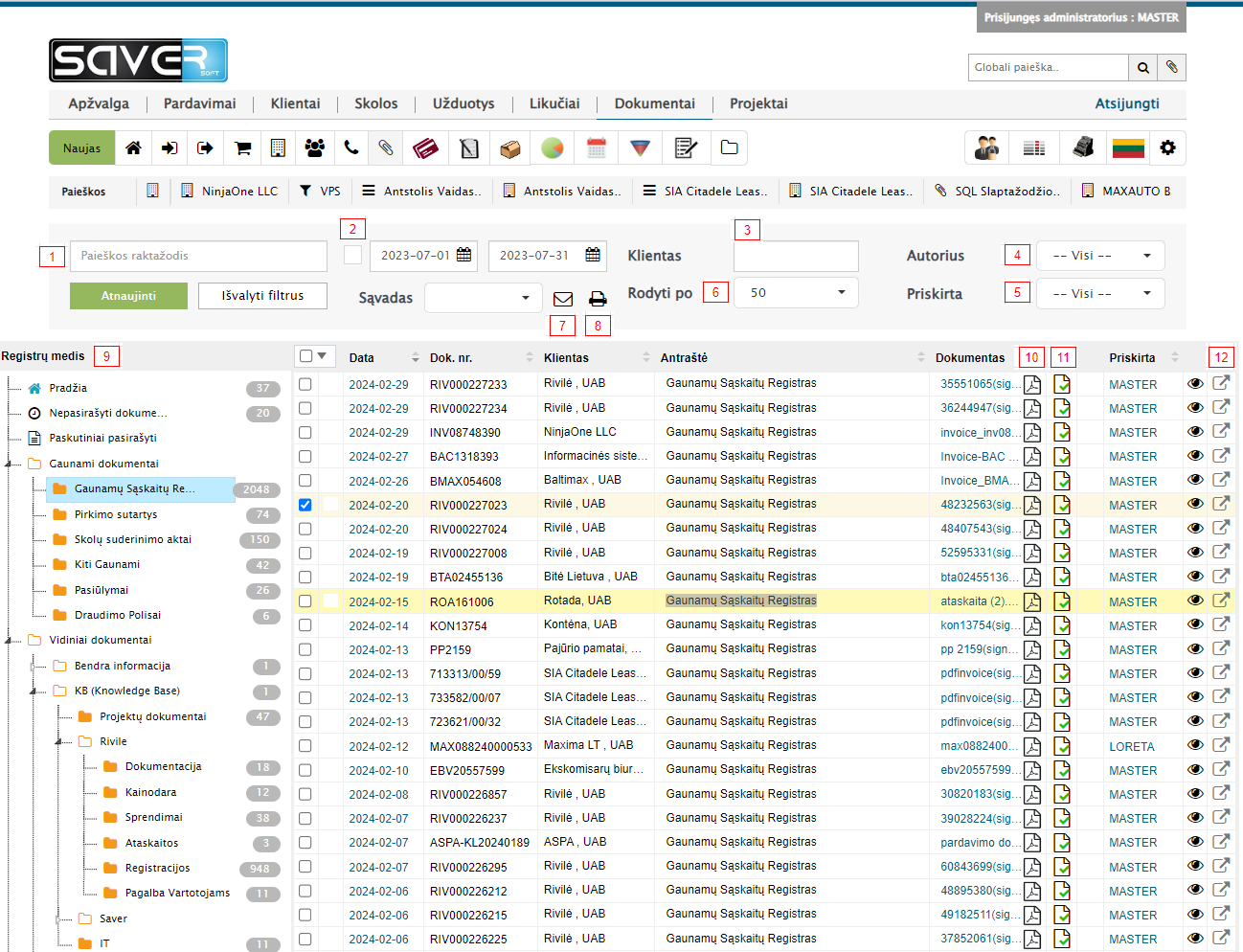1243x952 pixels.
Task: Click the global search magnifier button
Action: [x=1142, y=68]
